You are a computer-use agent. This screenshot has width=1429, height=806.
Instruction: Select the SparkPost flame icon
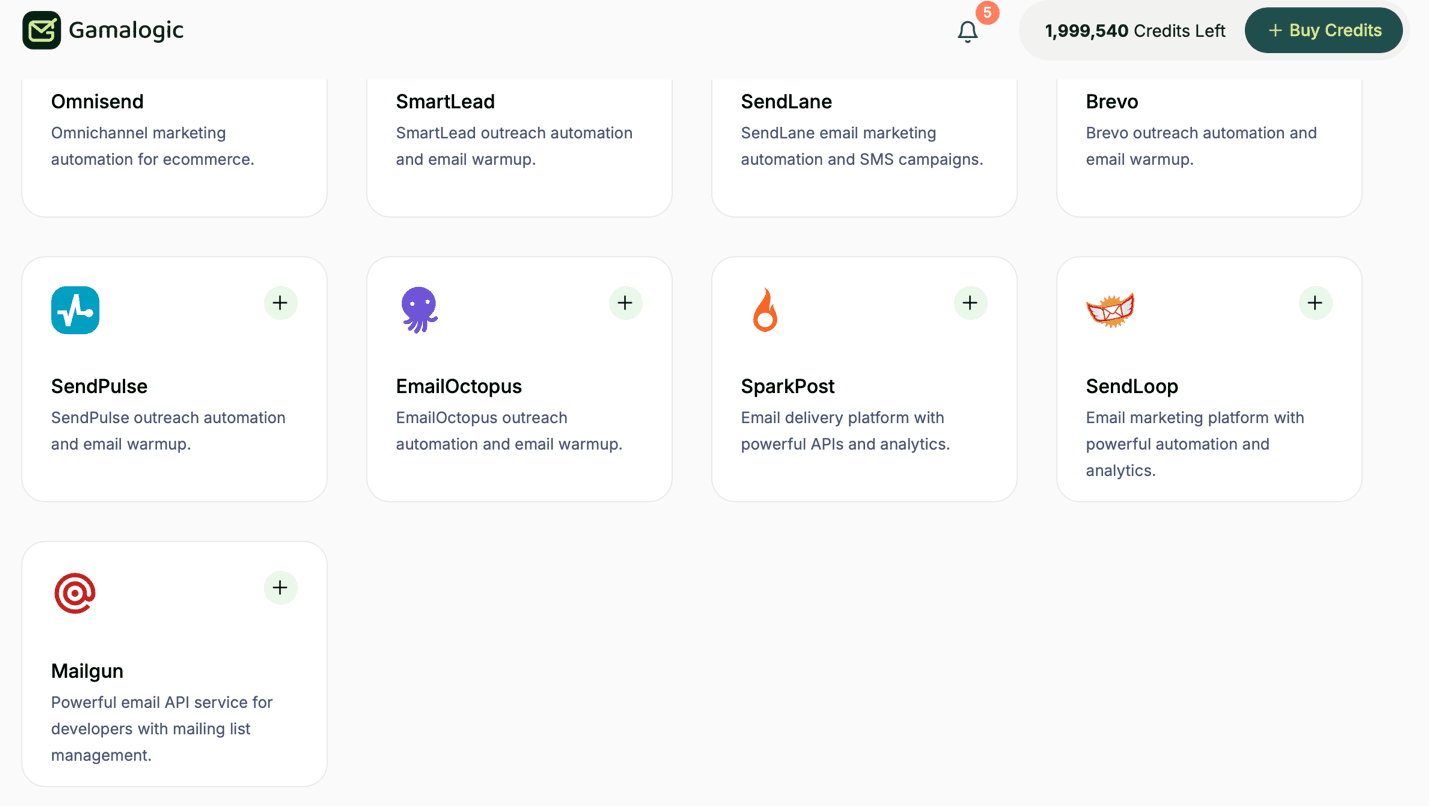(x=764, y=310)
